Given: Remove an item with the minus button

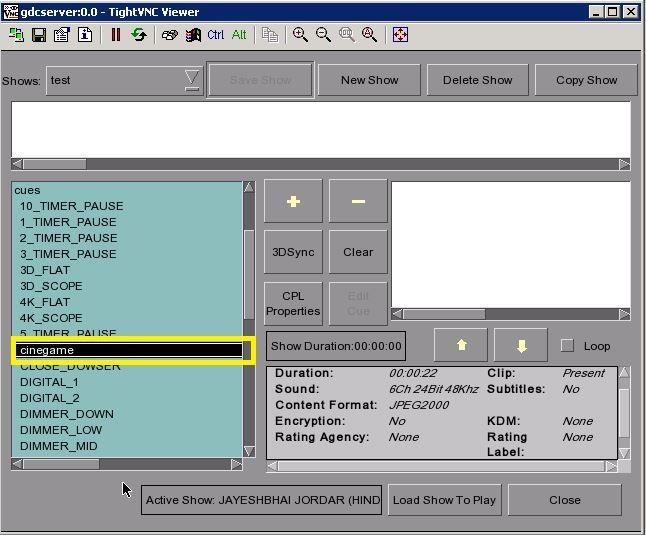Looking at the screenshot, I should click(358, 201).
